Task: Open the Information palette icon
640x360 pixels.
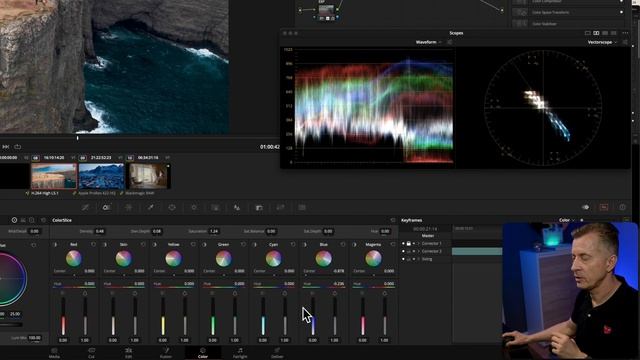Action: [622, 207]
